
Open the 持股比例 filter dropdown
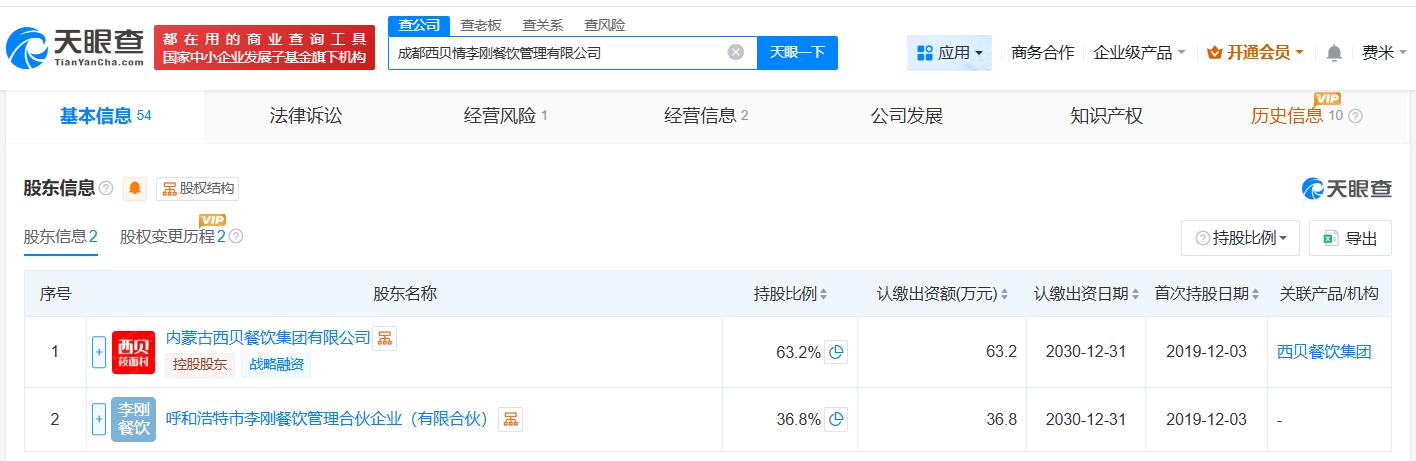[1240, 238]
